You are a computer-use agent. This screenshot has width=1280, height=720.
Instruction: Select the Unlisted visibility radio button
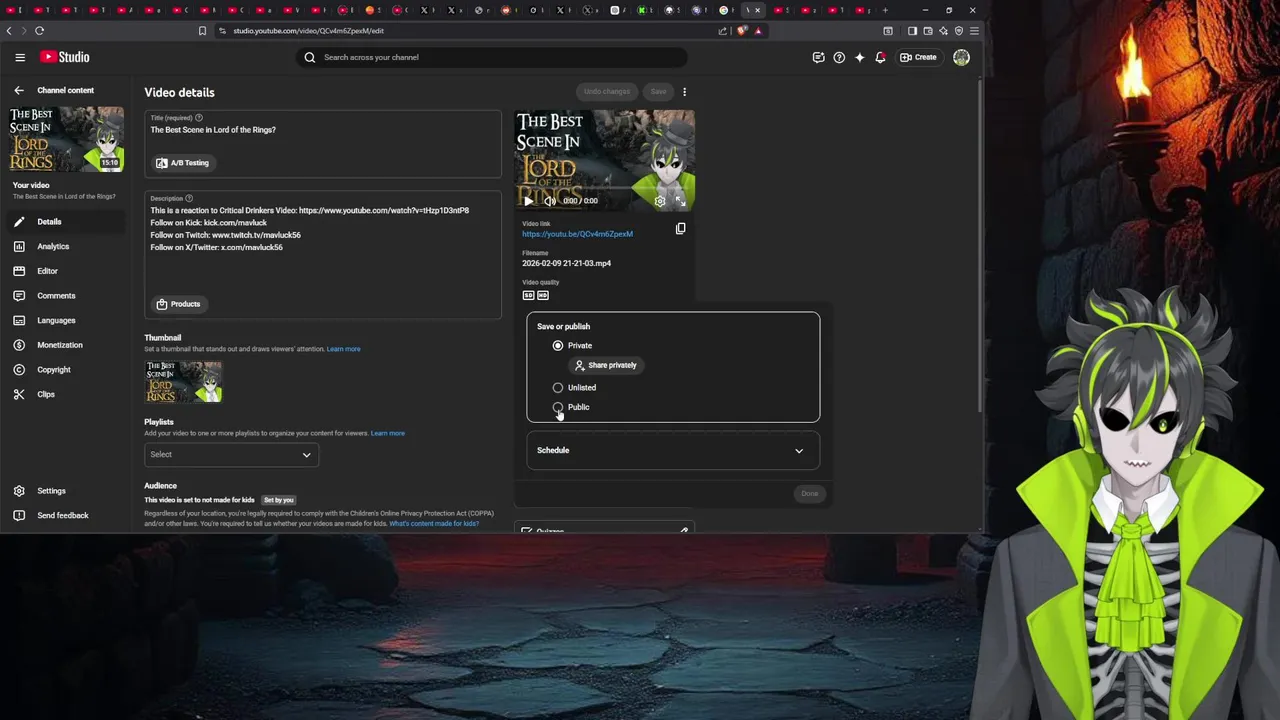point(558,388)
